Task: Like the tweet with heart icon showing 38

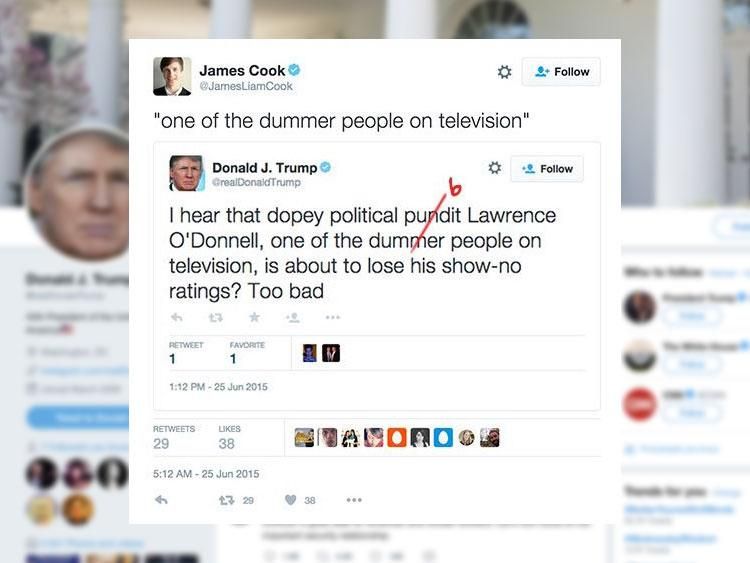Action: tap(290, 500)
